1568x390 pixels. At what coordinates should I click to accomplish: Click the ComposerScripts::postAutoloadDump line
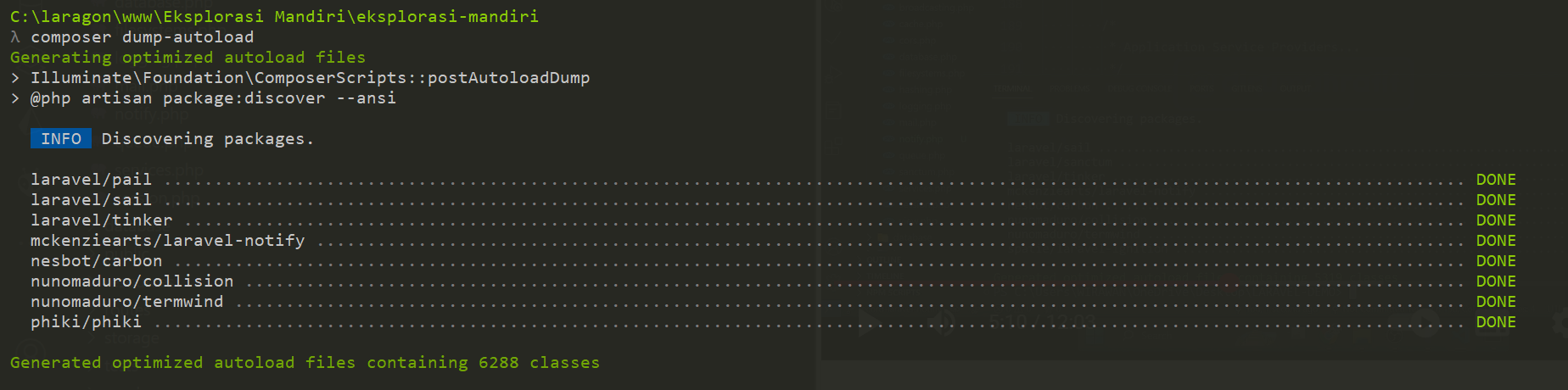click(x=310, y=78)
